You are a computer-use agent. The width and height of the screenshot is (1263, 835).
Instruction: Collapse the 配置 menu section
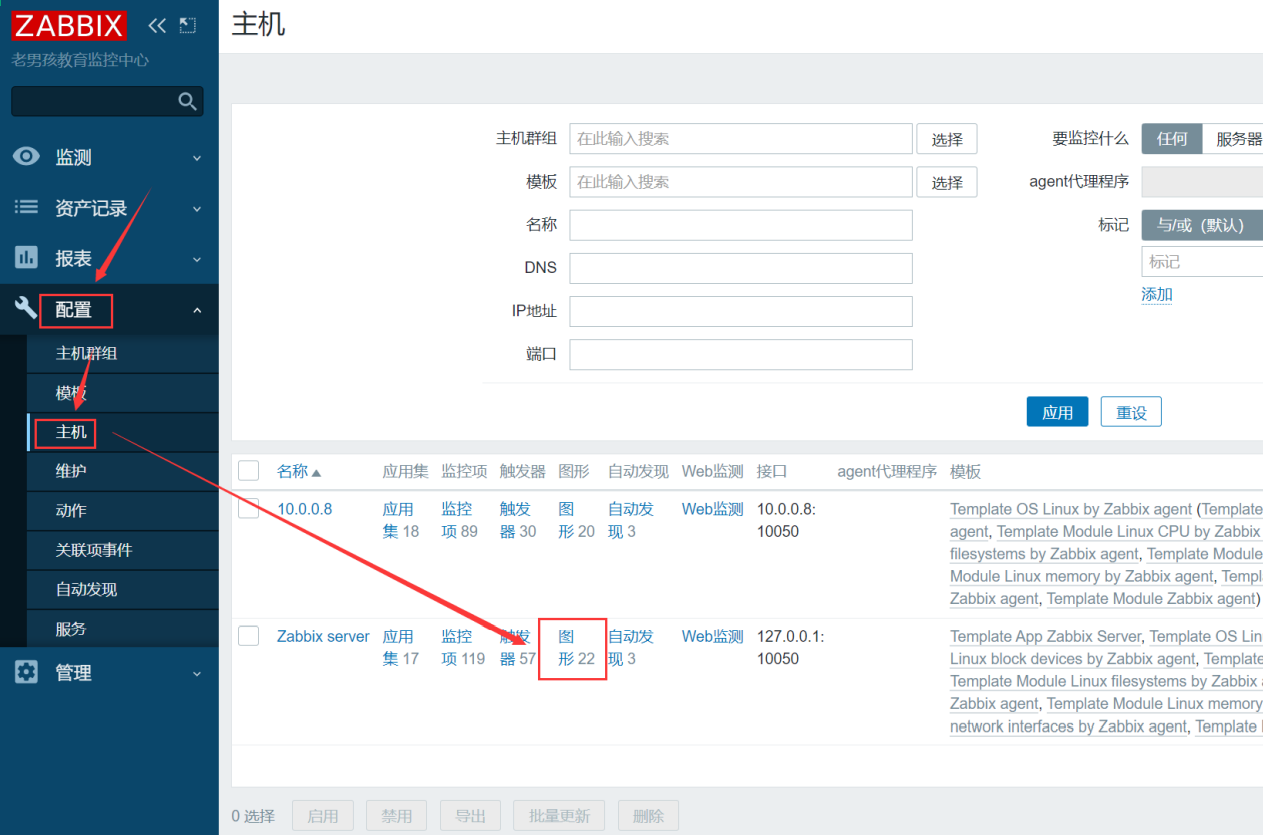109,310
